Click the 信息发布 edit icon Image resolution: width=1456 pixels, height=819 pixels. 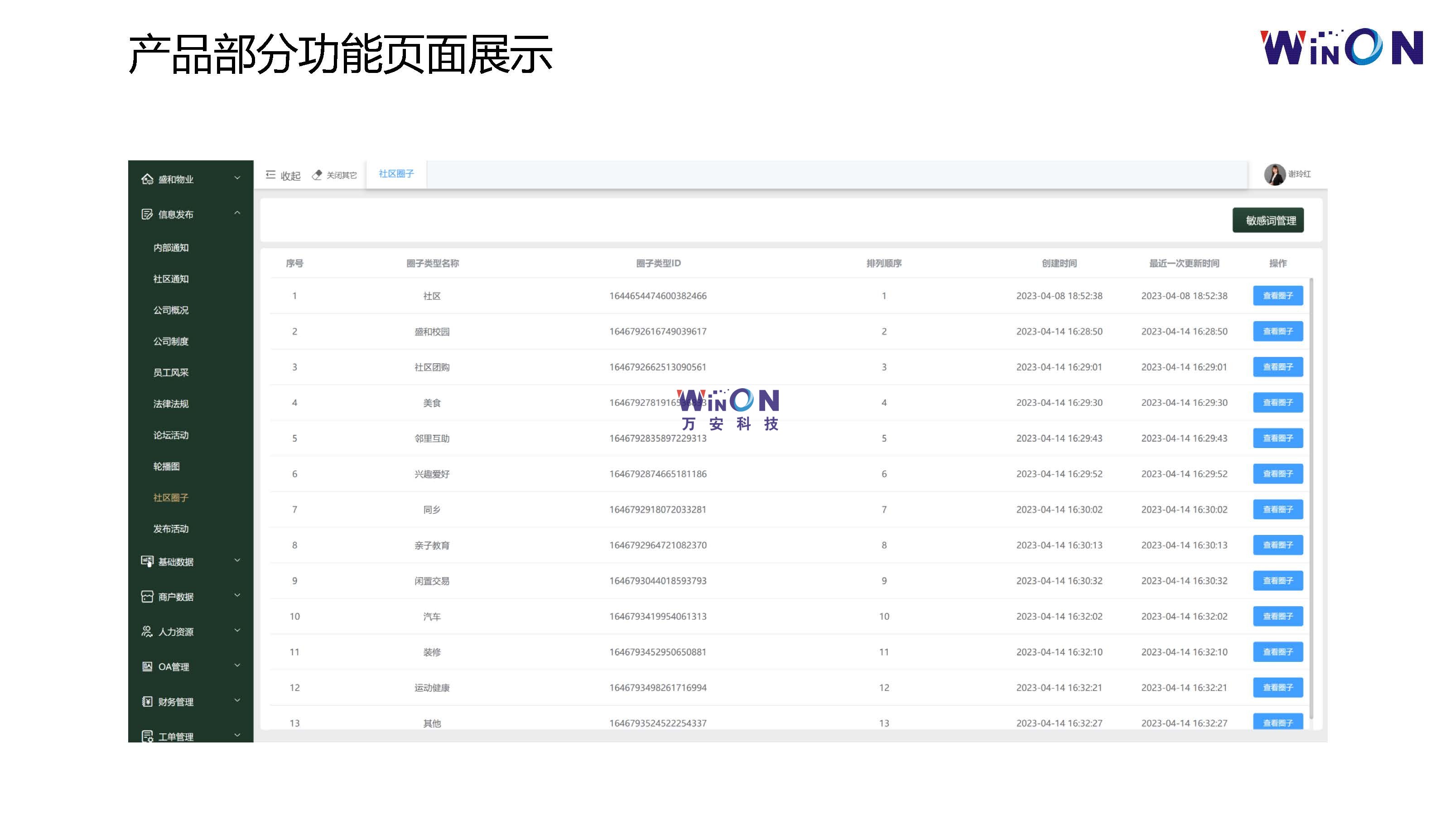(x=147, y=214)
